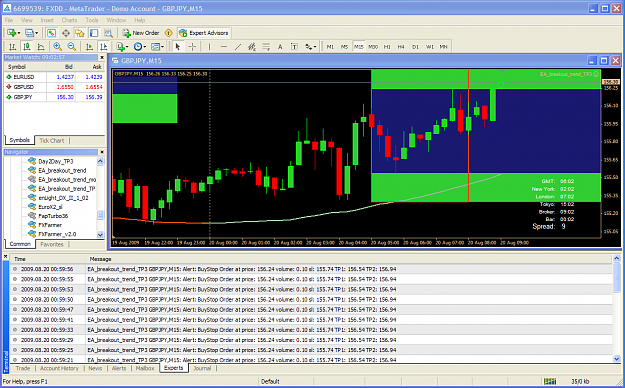
Task: Select the Crosshair tool
Action: [192, 47]
